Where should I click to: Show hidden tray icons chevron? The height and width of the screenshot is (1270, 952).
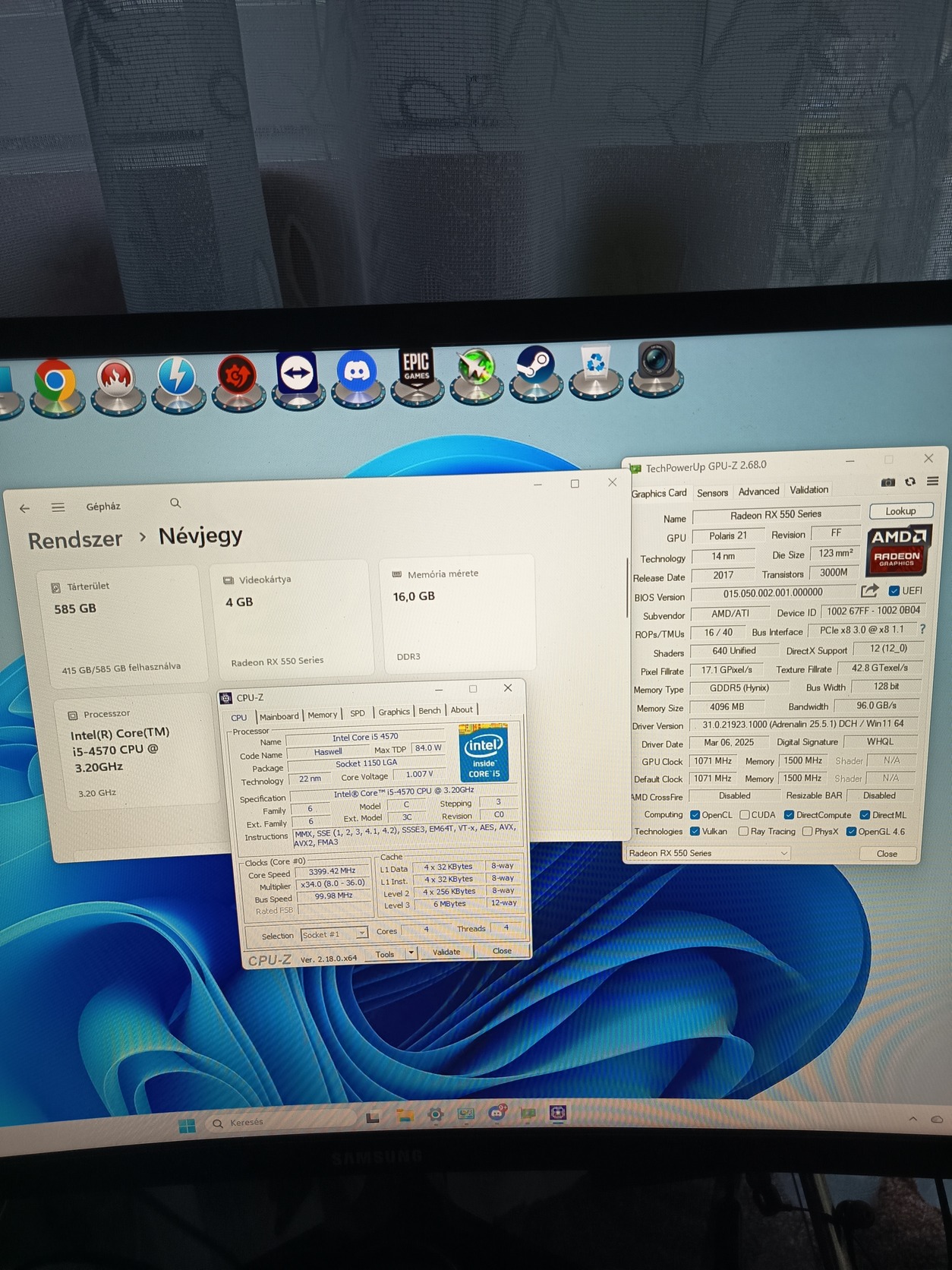pos(913,1119)
